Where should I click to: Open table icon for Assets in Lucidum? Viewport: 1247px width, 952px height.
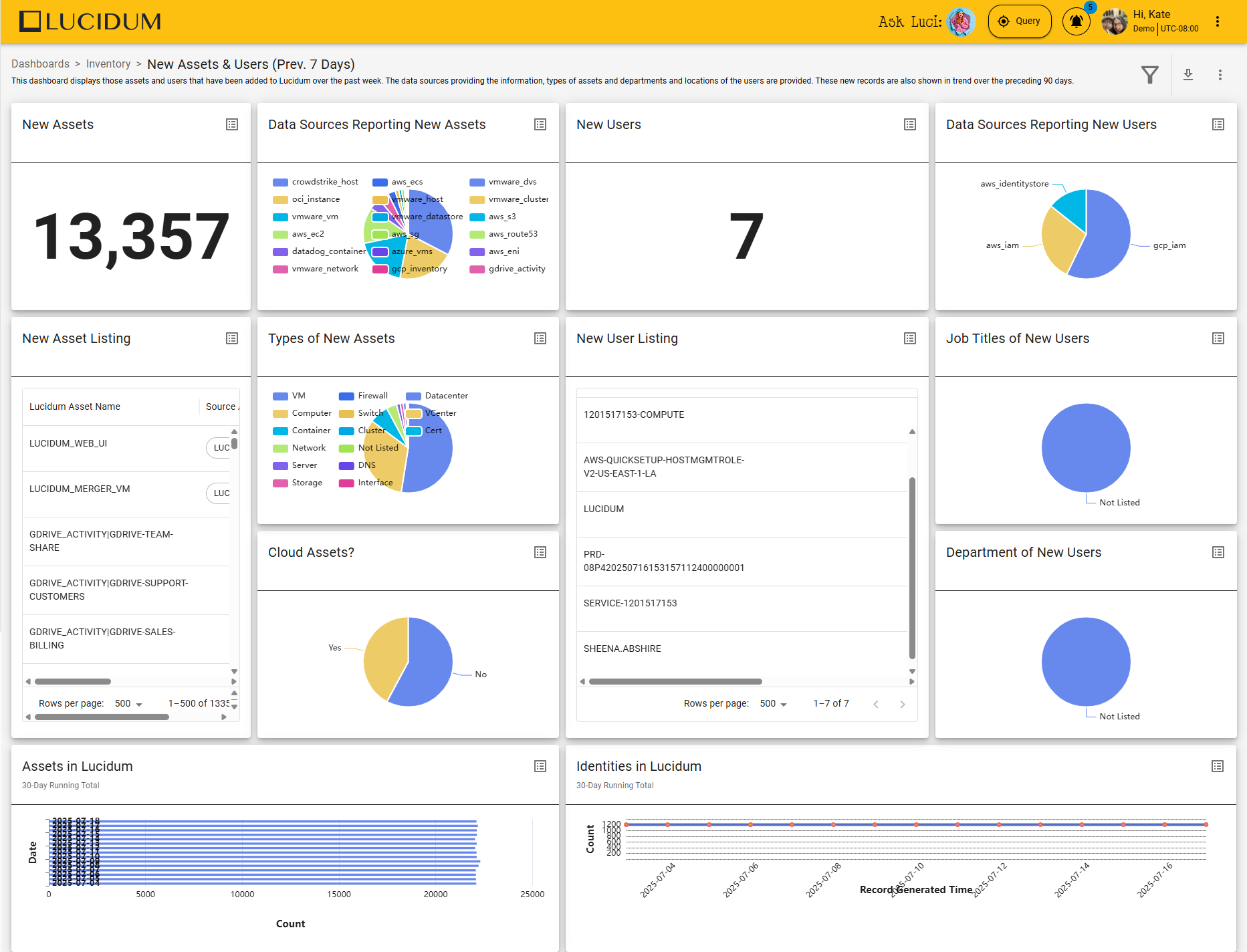click(540, 766)
